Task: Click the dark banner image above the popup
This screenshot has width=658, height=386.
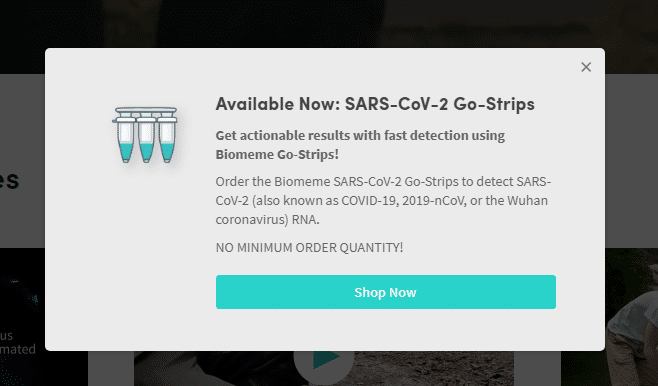Action: pos(329,23)
